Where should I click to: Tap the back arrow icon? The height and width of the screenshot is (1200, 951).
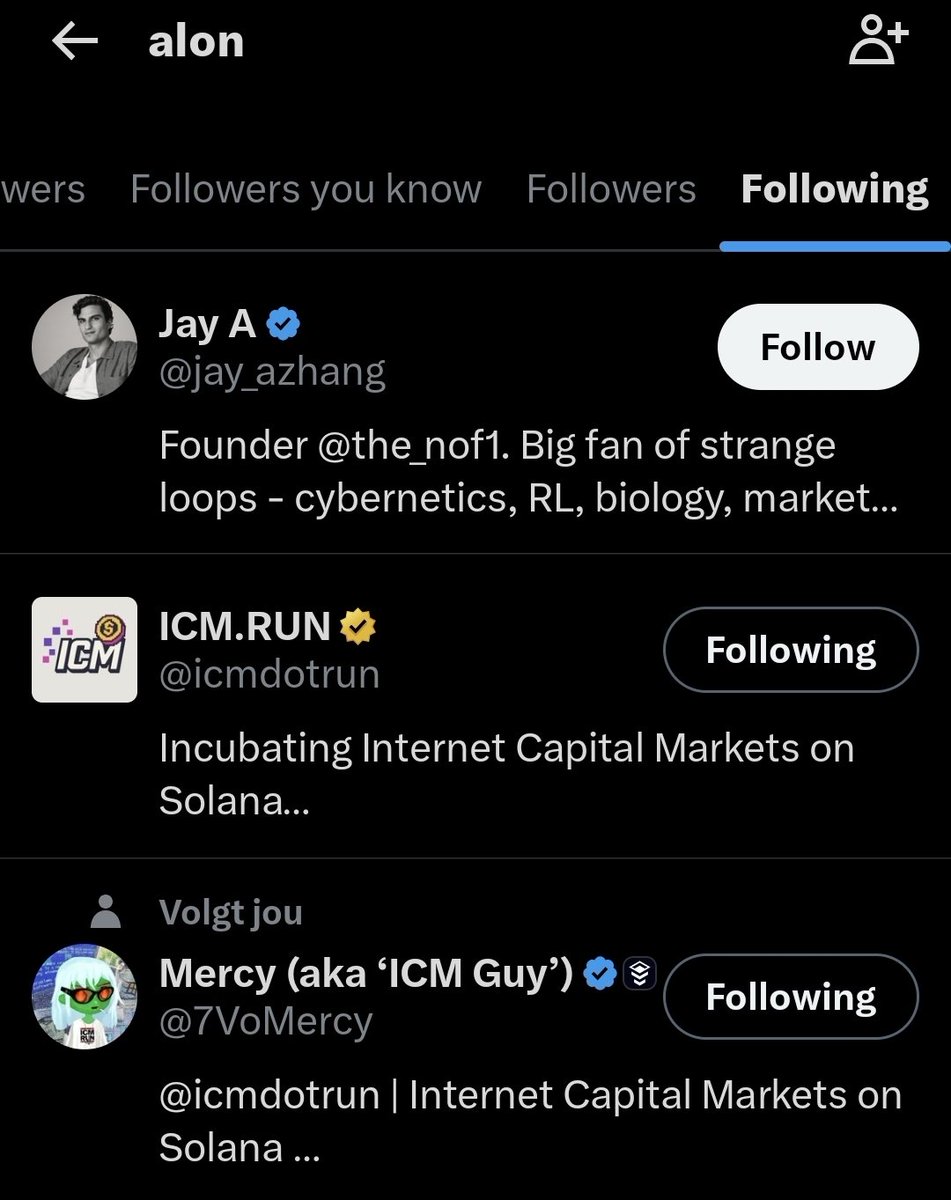tap(75, 42)
